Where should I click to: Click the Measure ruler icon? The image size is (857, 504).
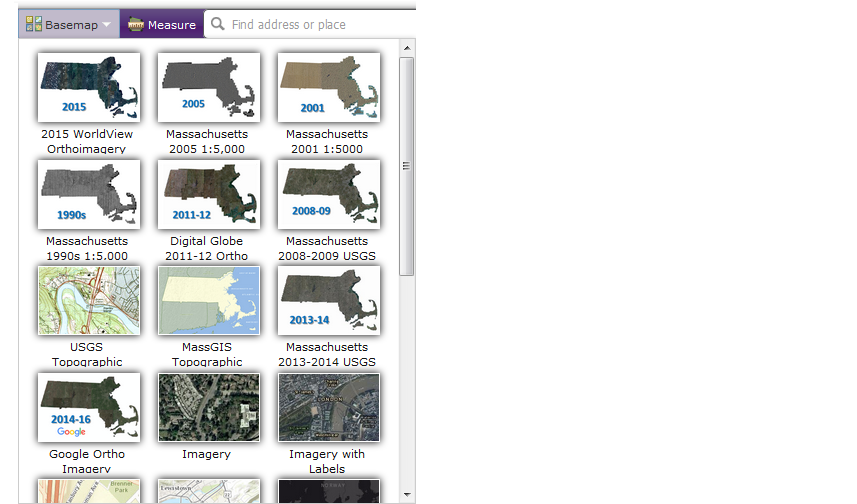pos(136,25)
